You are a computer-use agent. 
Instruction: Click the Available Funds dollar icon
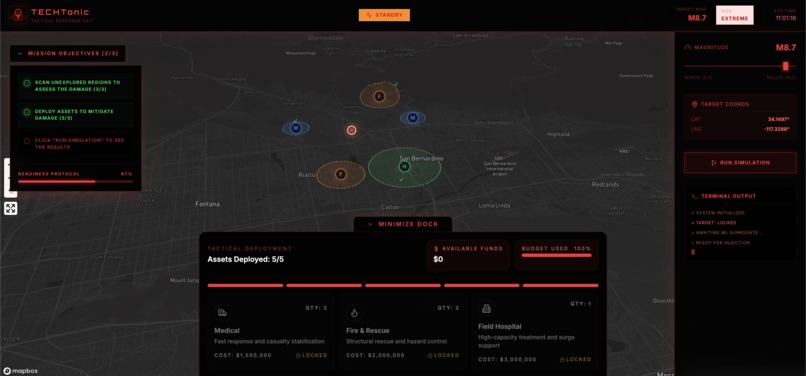[x=436, y=248]
